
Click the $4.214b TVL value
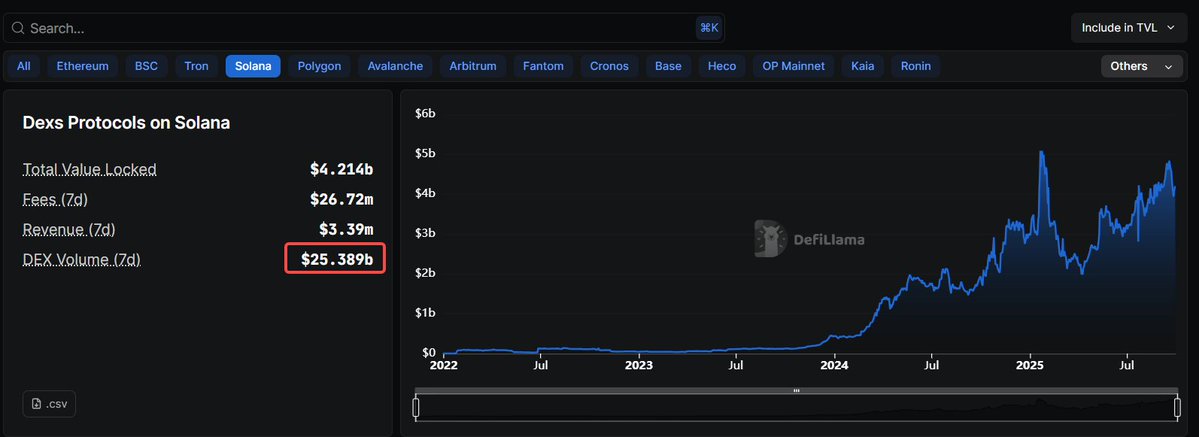click(x=341, y=169)
